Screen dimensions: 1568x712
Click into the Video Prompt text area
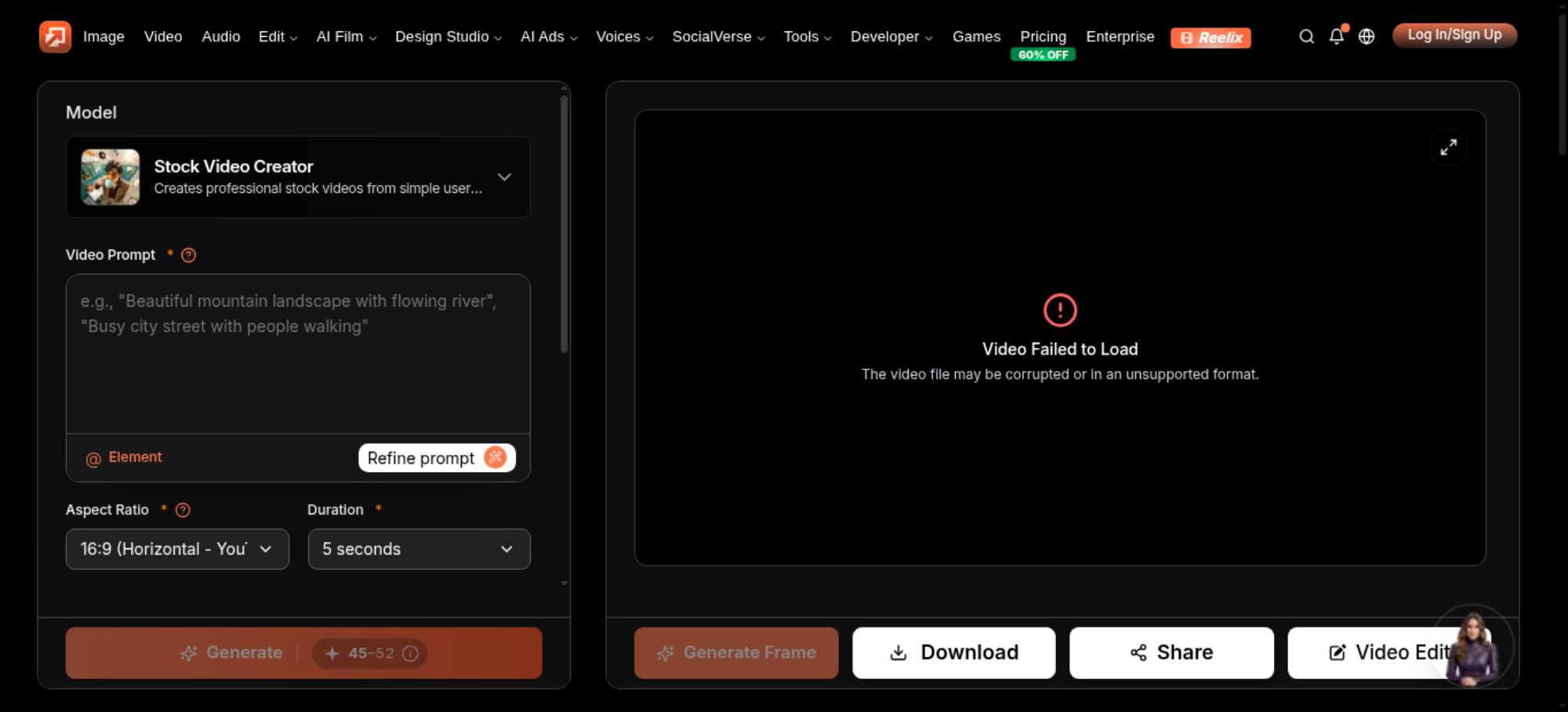pyautogui.click(x=298, y=354)
